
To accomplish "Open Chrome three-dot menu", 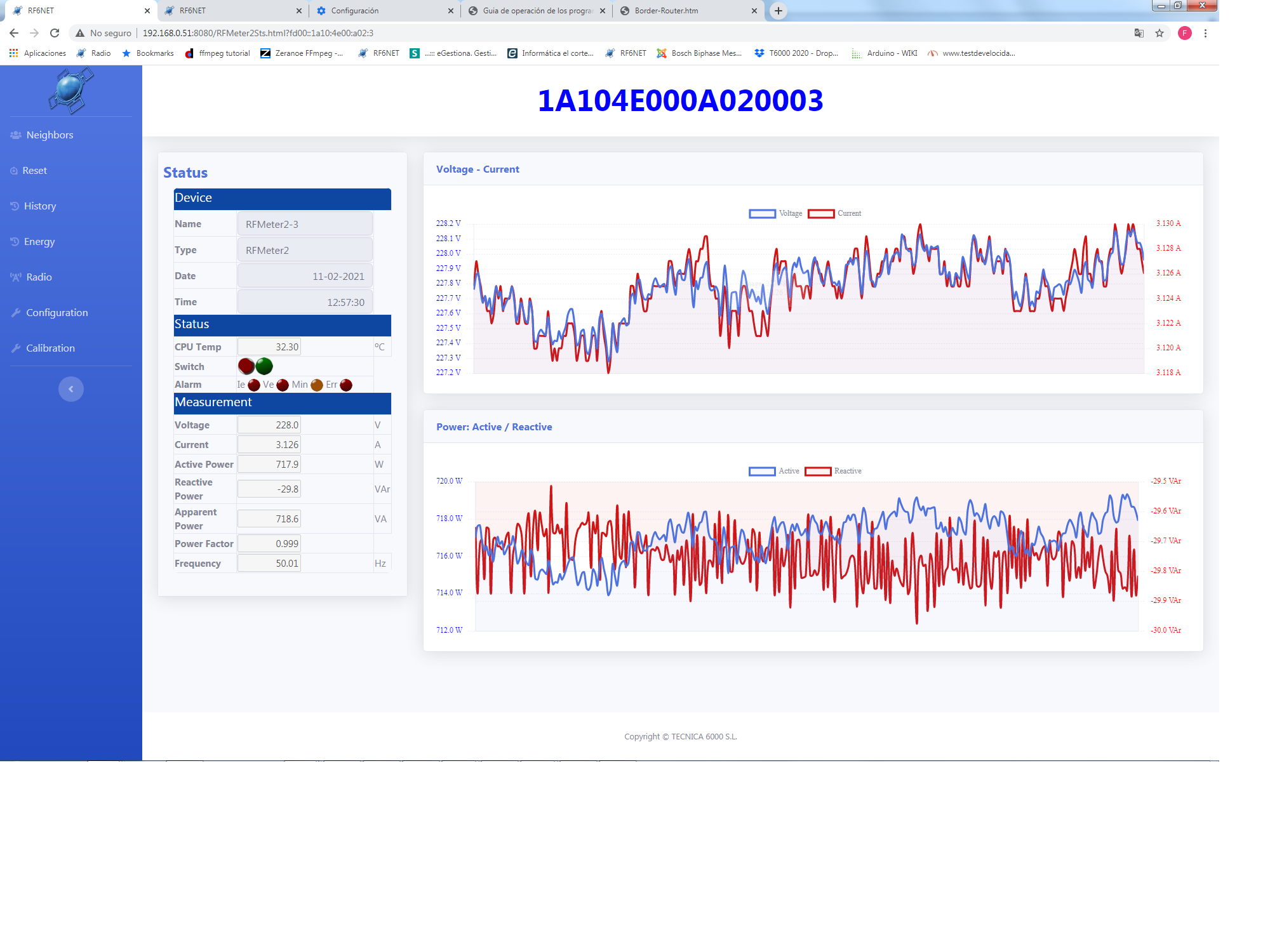I will click(x=1205, y=33).
